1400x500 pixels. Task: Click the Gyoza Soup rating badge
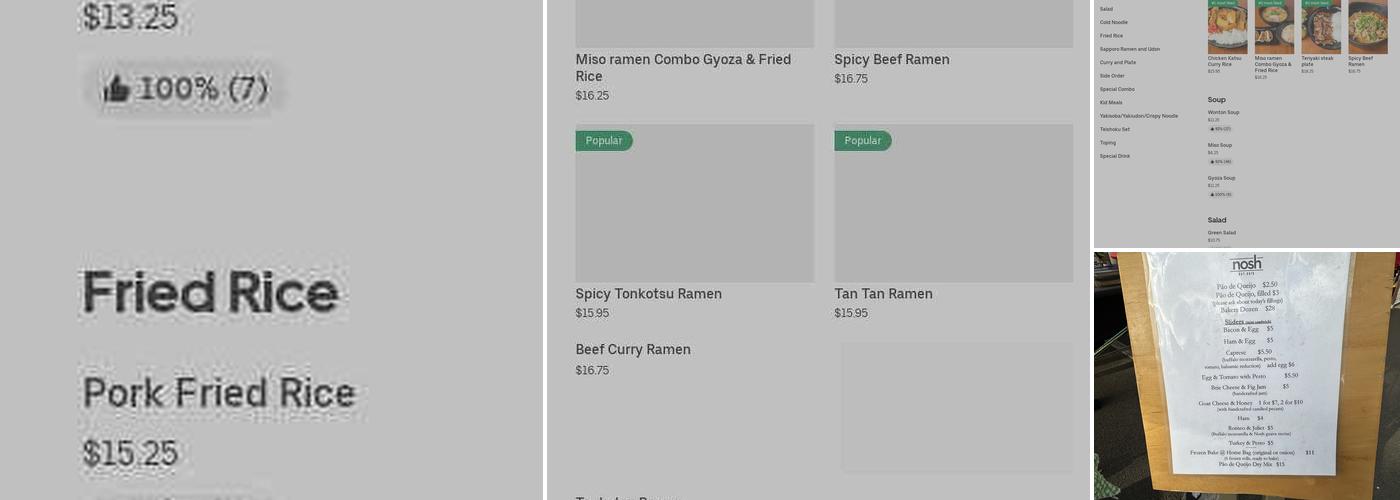click(x=1220, y=195)
